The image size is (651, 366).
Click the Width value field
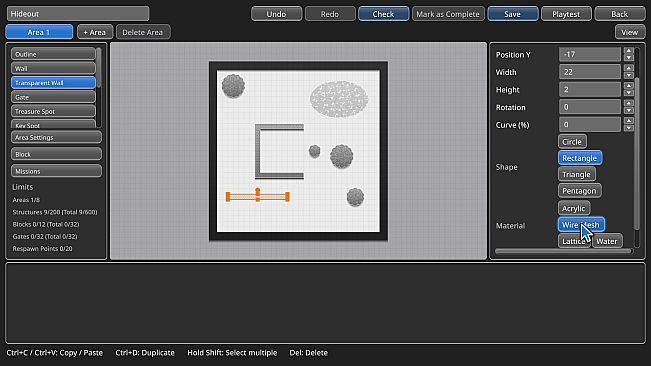[x=590, y=72]
